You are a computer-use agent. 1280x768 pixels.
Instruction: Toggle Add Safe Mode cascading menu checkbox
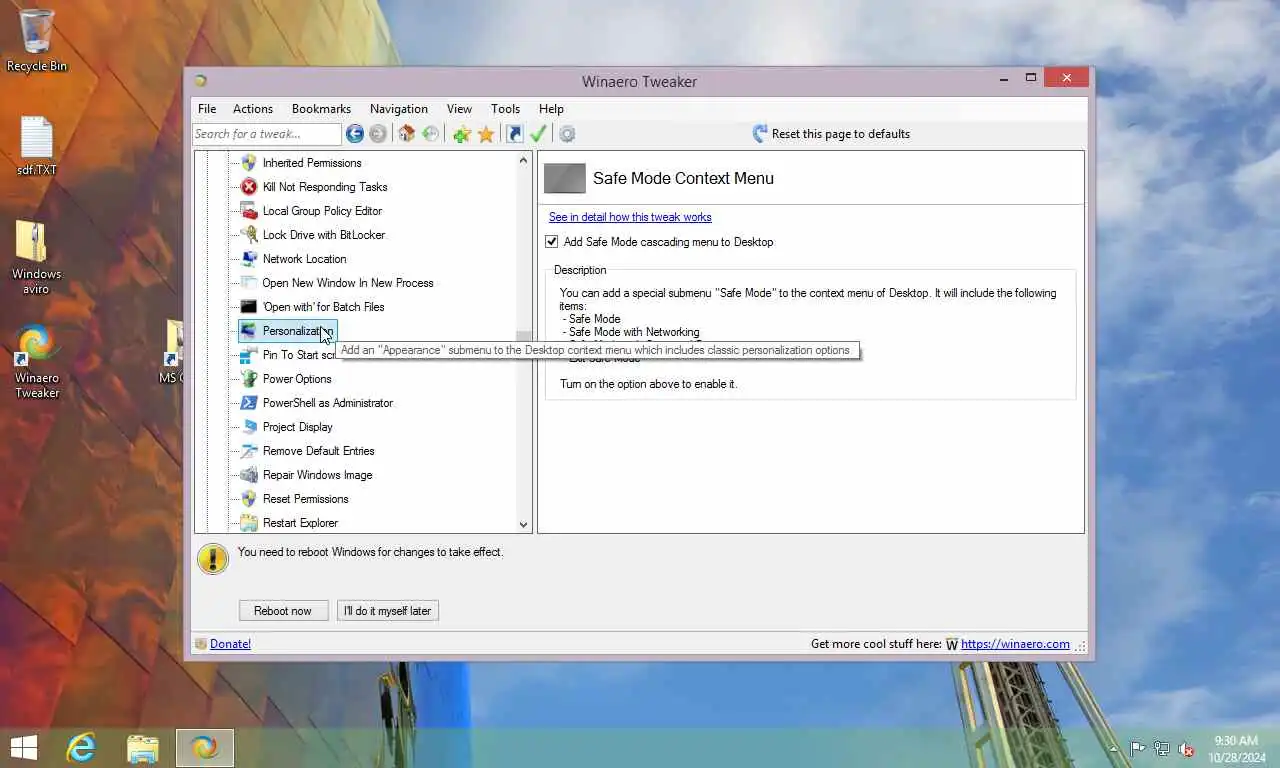(x=551, y=242)
